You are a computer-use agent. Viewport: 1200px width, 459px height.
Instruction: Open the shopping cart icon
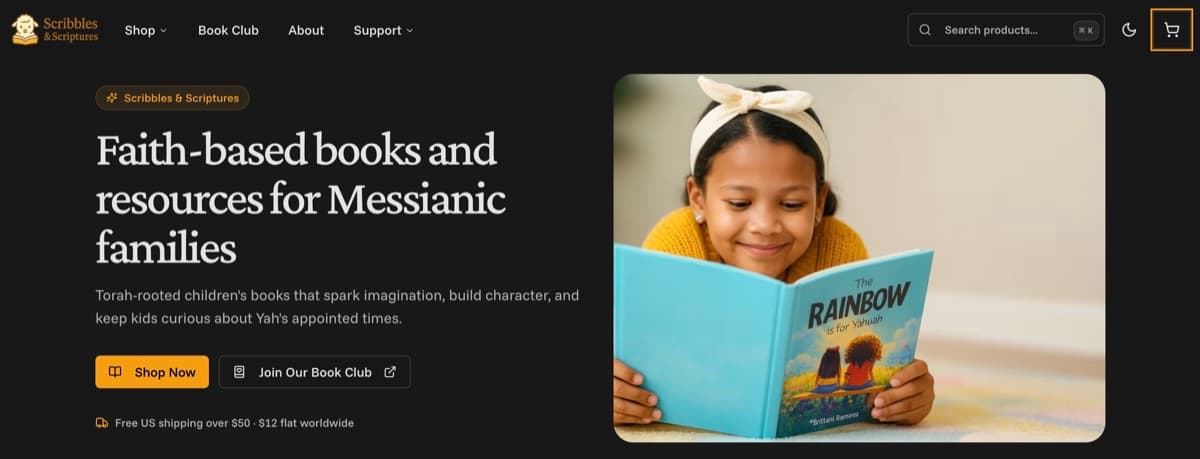pos(1172,30)
